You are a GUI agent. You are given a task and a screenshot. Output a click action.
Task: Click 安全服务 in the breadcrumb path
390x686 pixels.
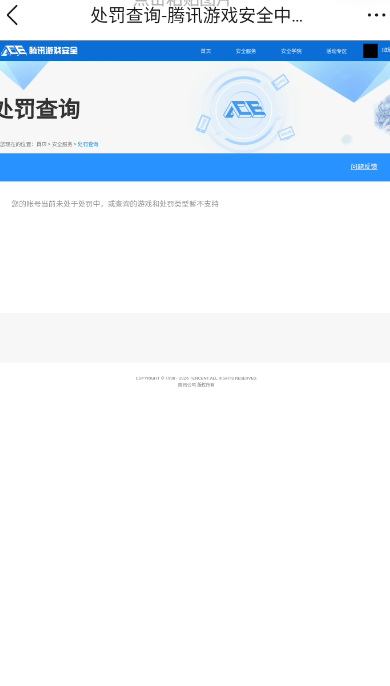[62, 144]
